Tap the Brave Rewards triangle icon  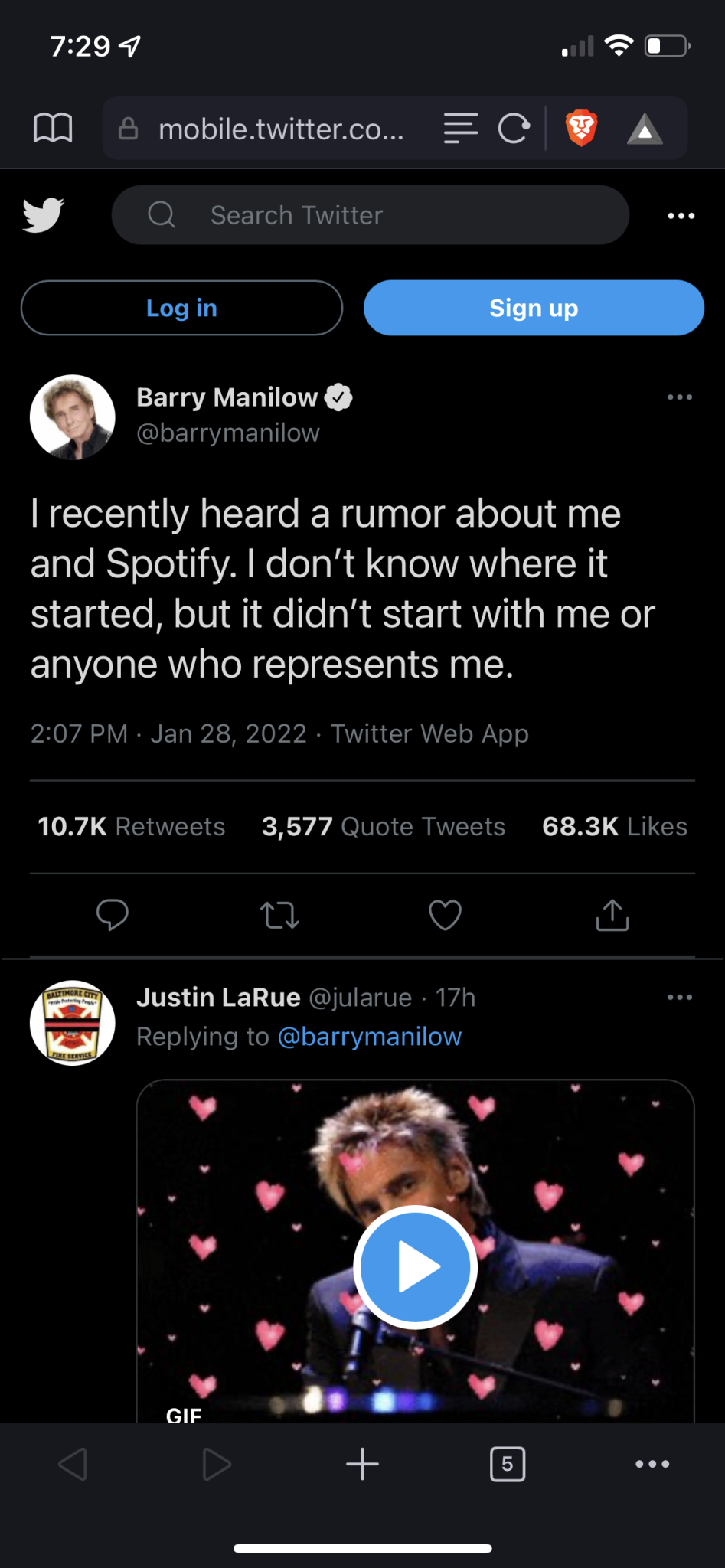coord(645,129)
